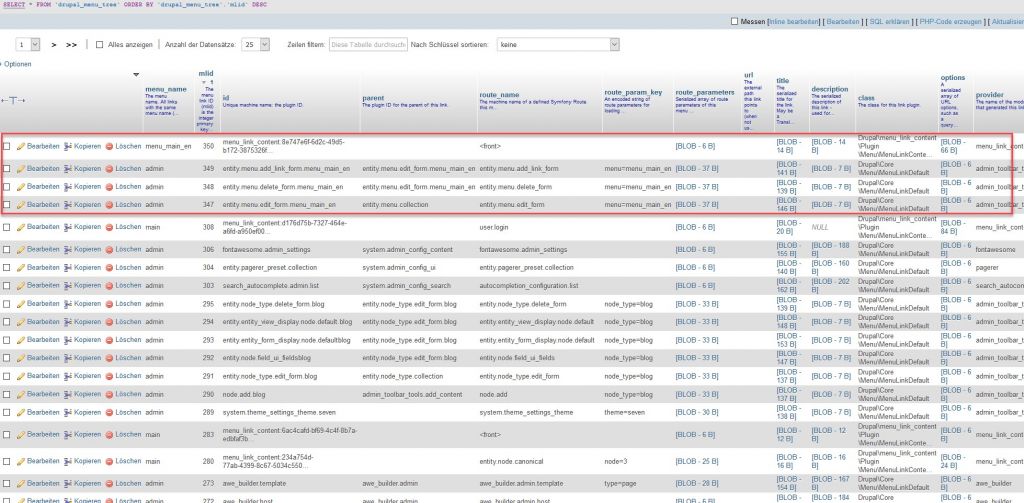Sort by the menu_name column header

(x=165, y=89)
